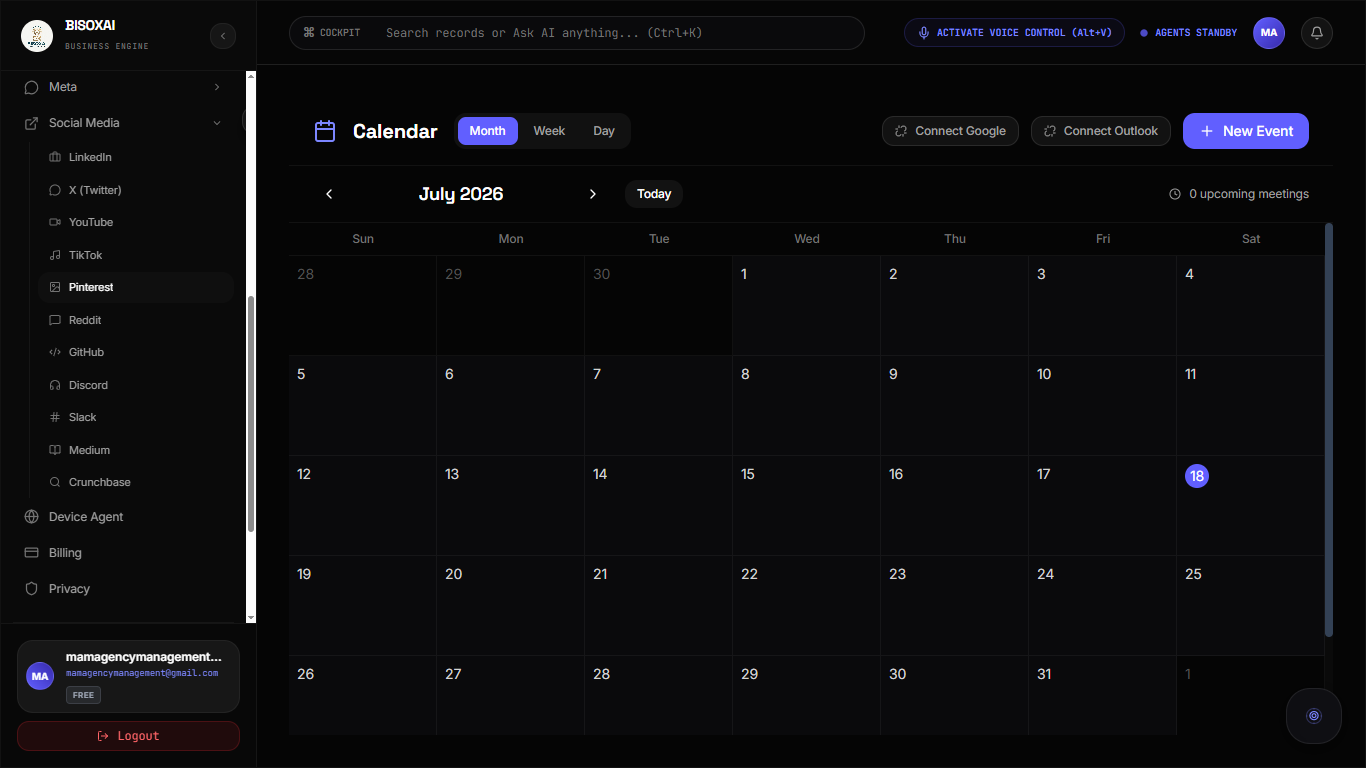Click the calendar icon beside Calendar title
Image resolution: width=1366 pixels, height=768 pixels.
pos(325,131)
